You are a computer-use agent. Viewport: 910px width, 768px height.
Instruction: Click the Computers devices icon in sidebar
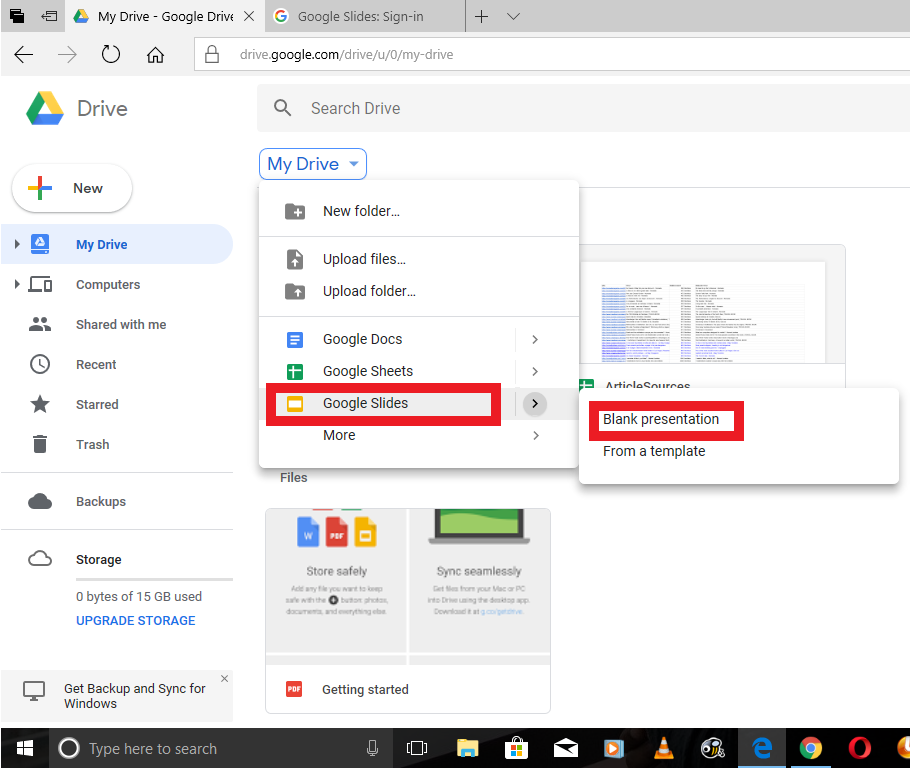pyautogui.click(x=40, y=284)
